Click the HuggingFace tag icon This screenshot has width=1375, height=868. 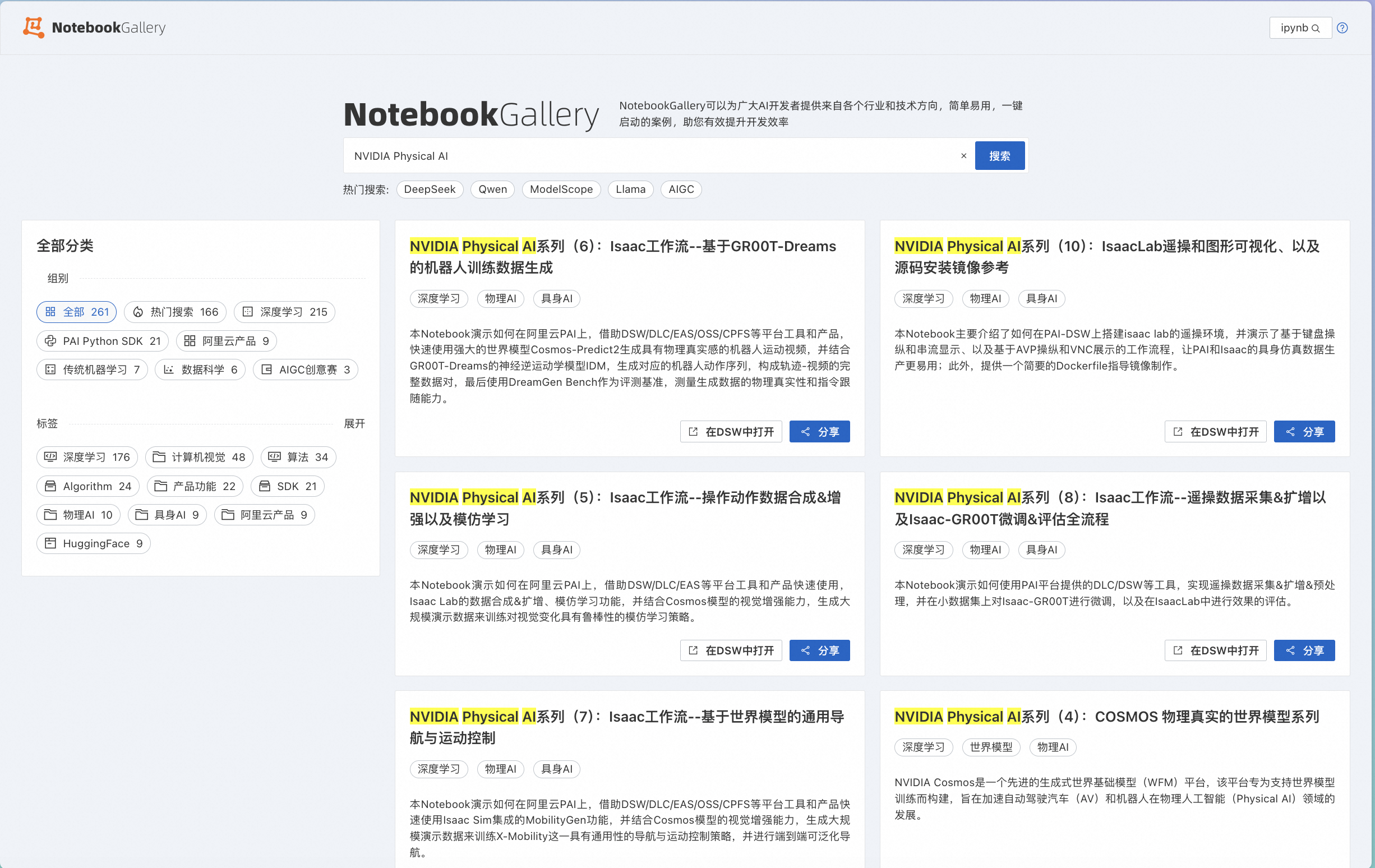50,544
